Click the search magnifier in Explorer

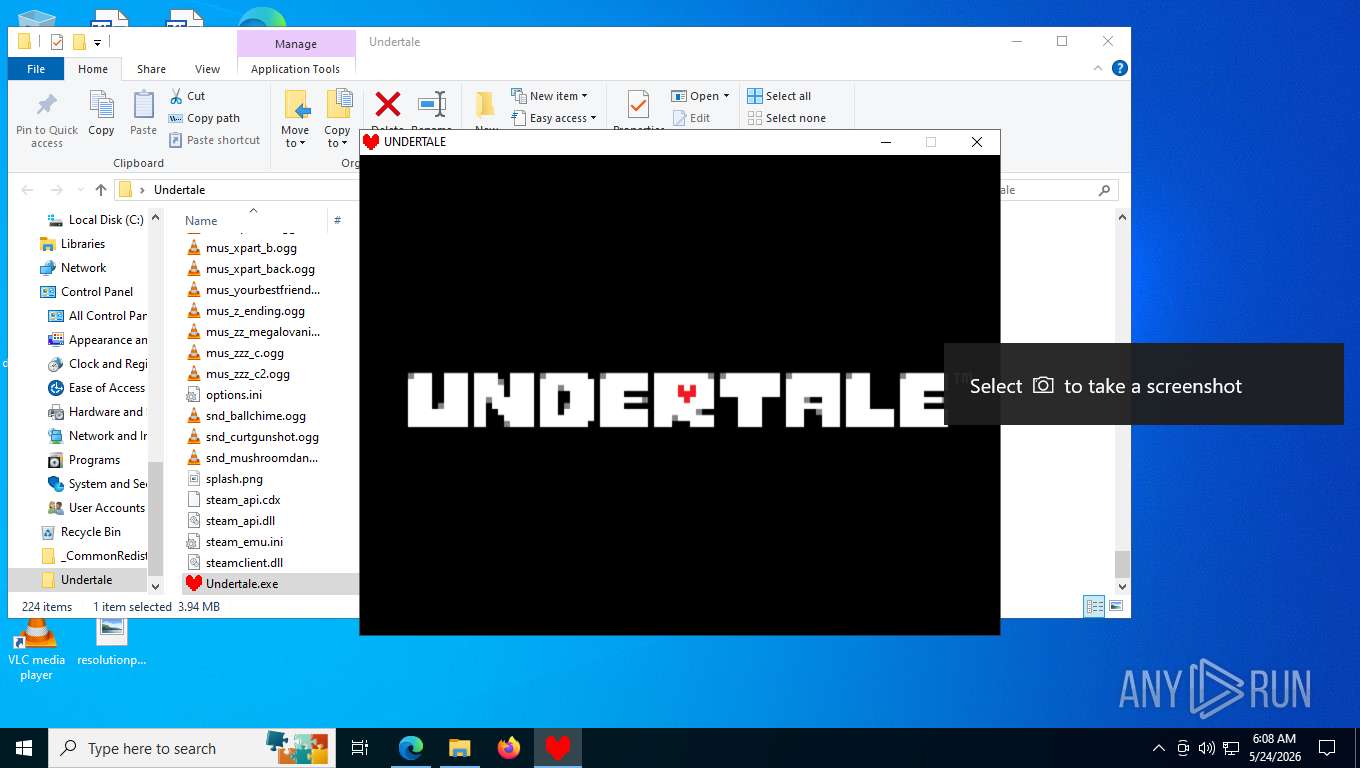(x=1104, y=190)
